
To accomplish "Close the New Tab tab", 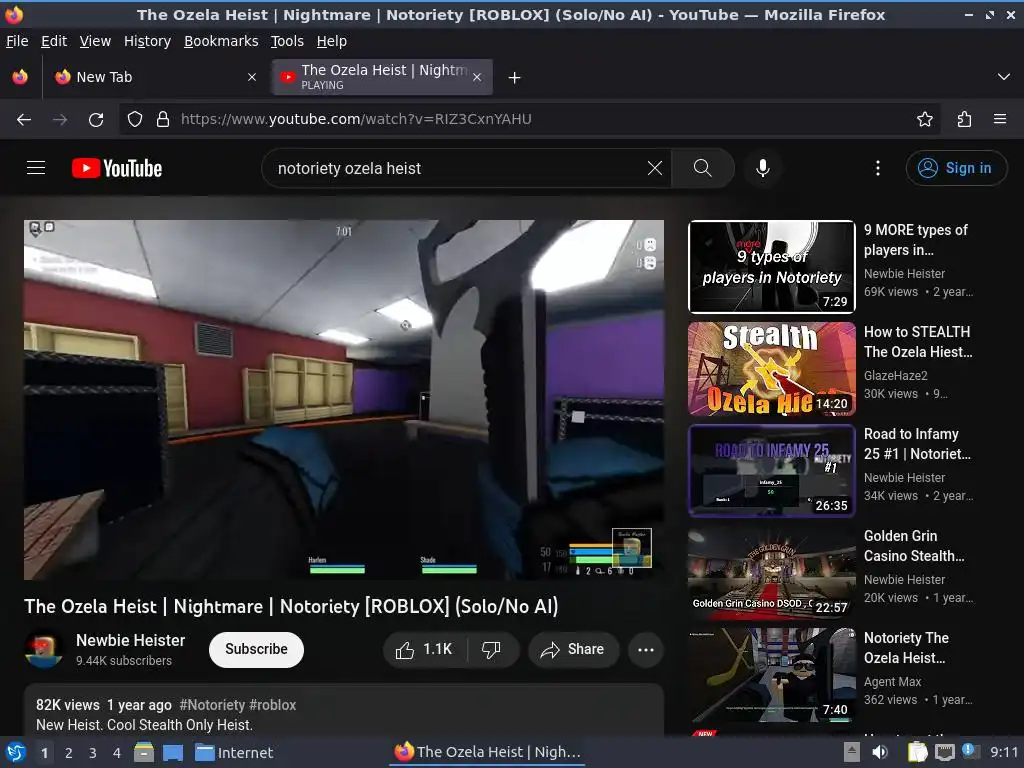I will [252, 77].
